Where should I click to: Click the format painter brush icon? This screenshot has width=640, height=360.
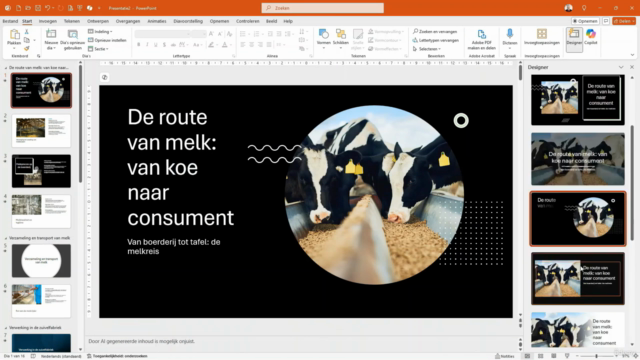27,49
